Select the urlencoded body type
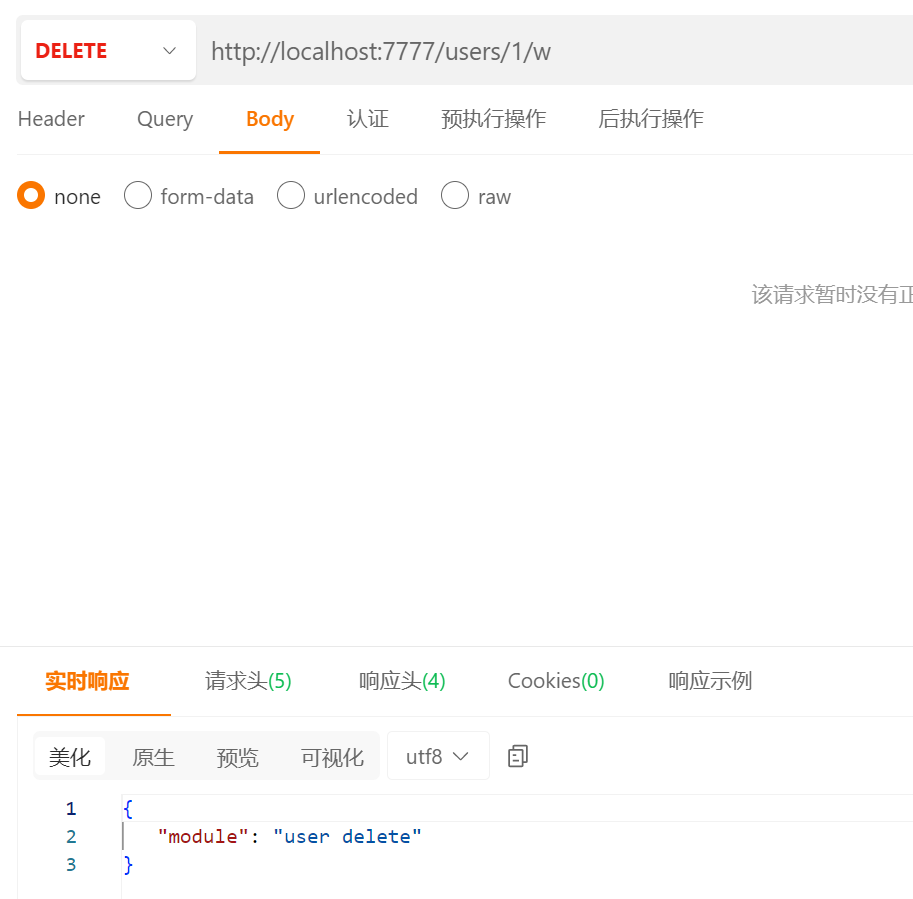This screenshot has height=899, width=913. 291,196
